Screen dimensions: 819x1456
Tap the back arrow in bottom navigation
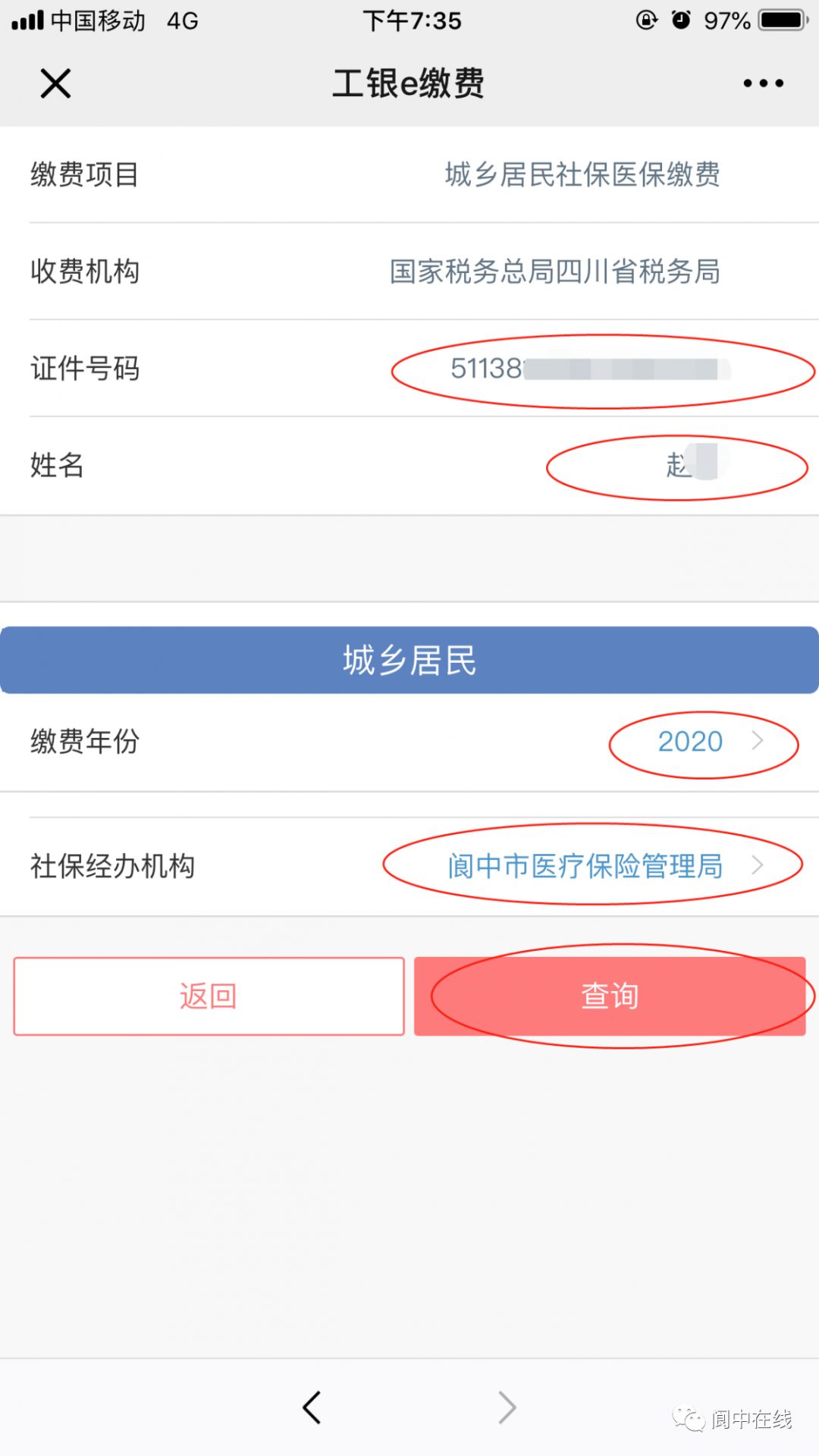click(312, 1407)
